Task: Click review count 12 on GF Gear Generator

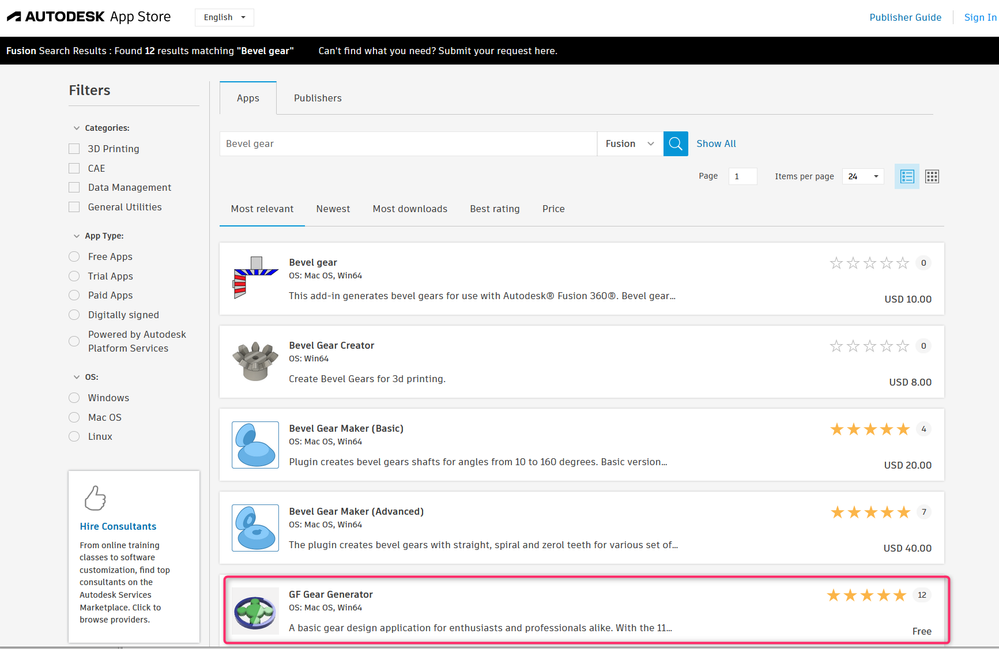Action: click(922, 595)
